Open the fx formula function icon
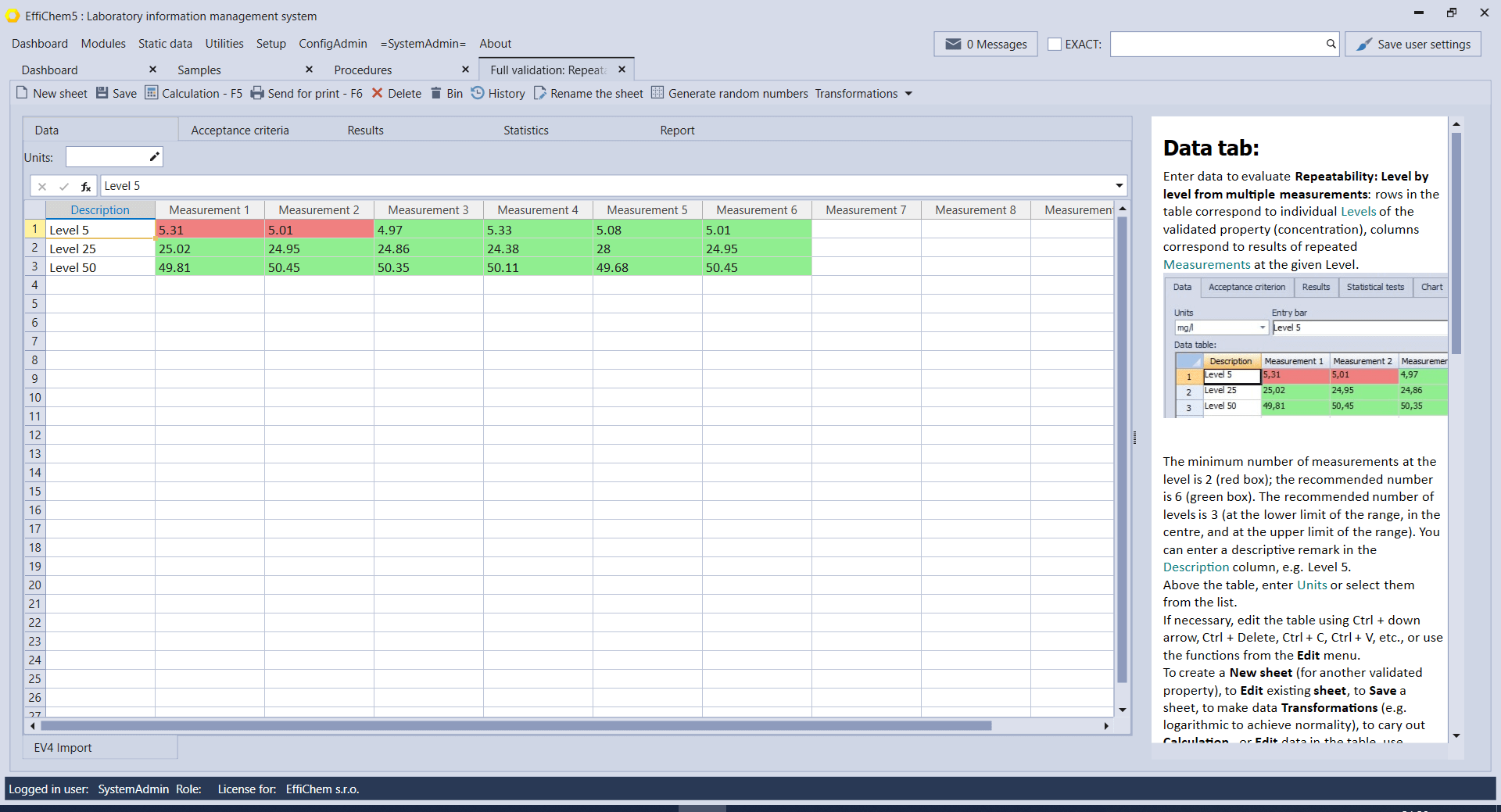The height and width of the screenshot is (812, 1501). click(x=86, y=186)
